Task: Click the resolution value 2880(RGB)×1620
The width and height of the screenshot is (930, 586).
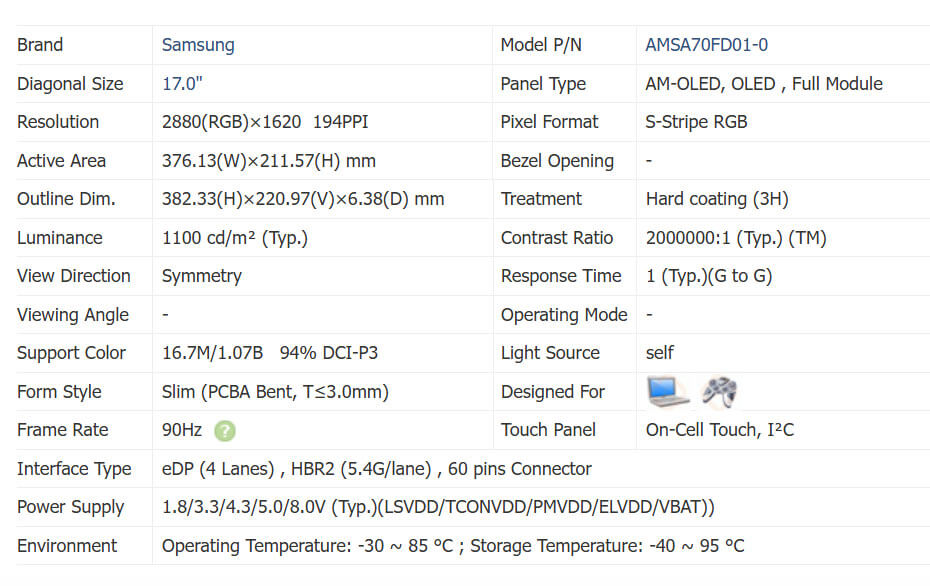Action: pyautogui.click(x=231, y=122)
